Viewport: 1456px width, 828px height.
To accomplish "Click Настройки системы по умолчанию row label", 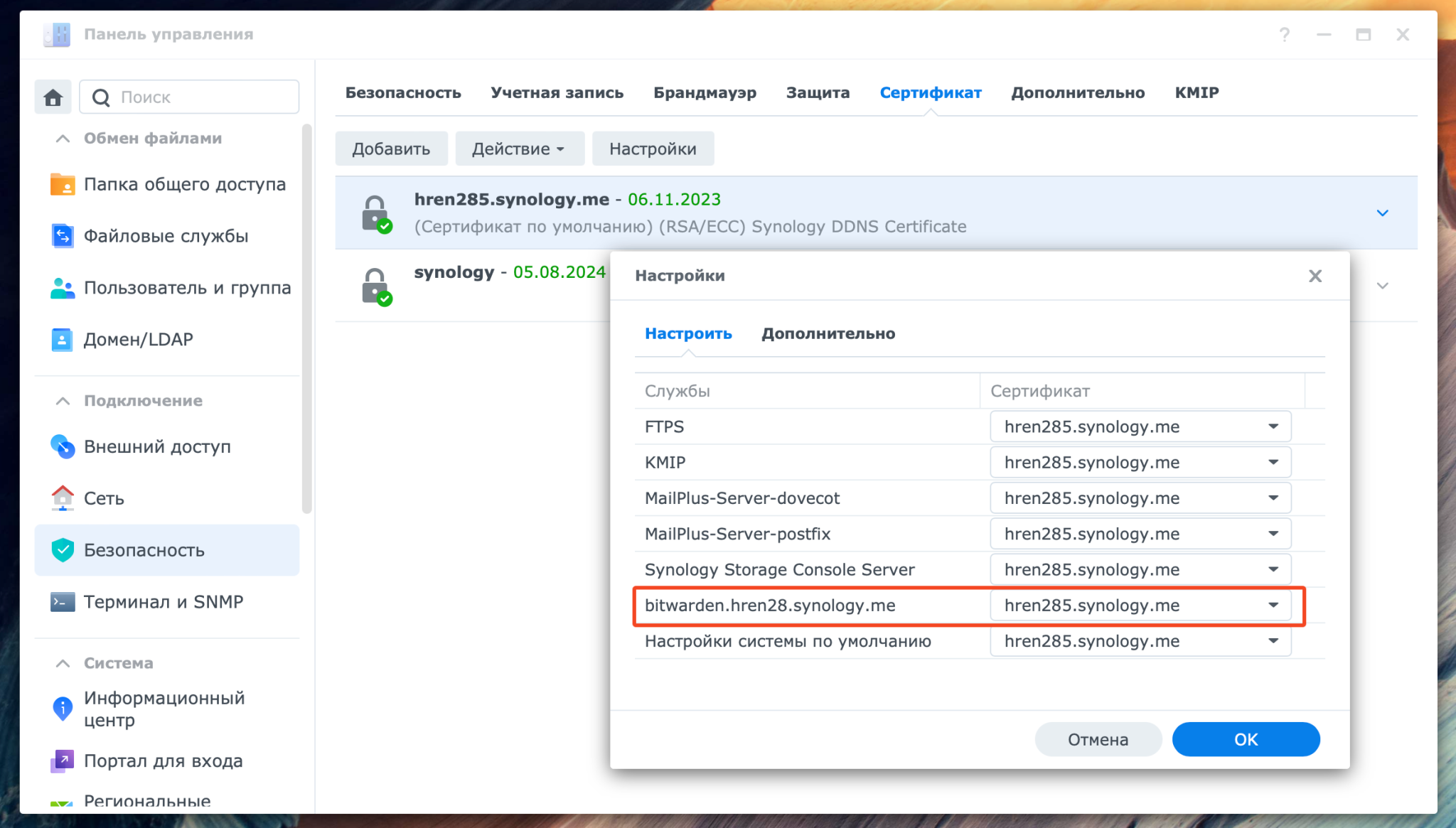I will pos(788,641).
